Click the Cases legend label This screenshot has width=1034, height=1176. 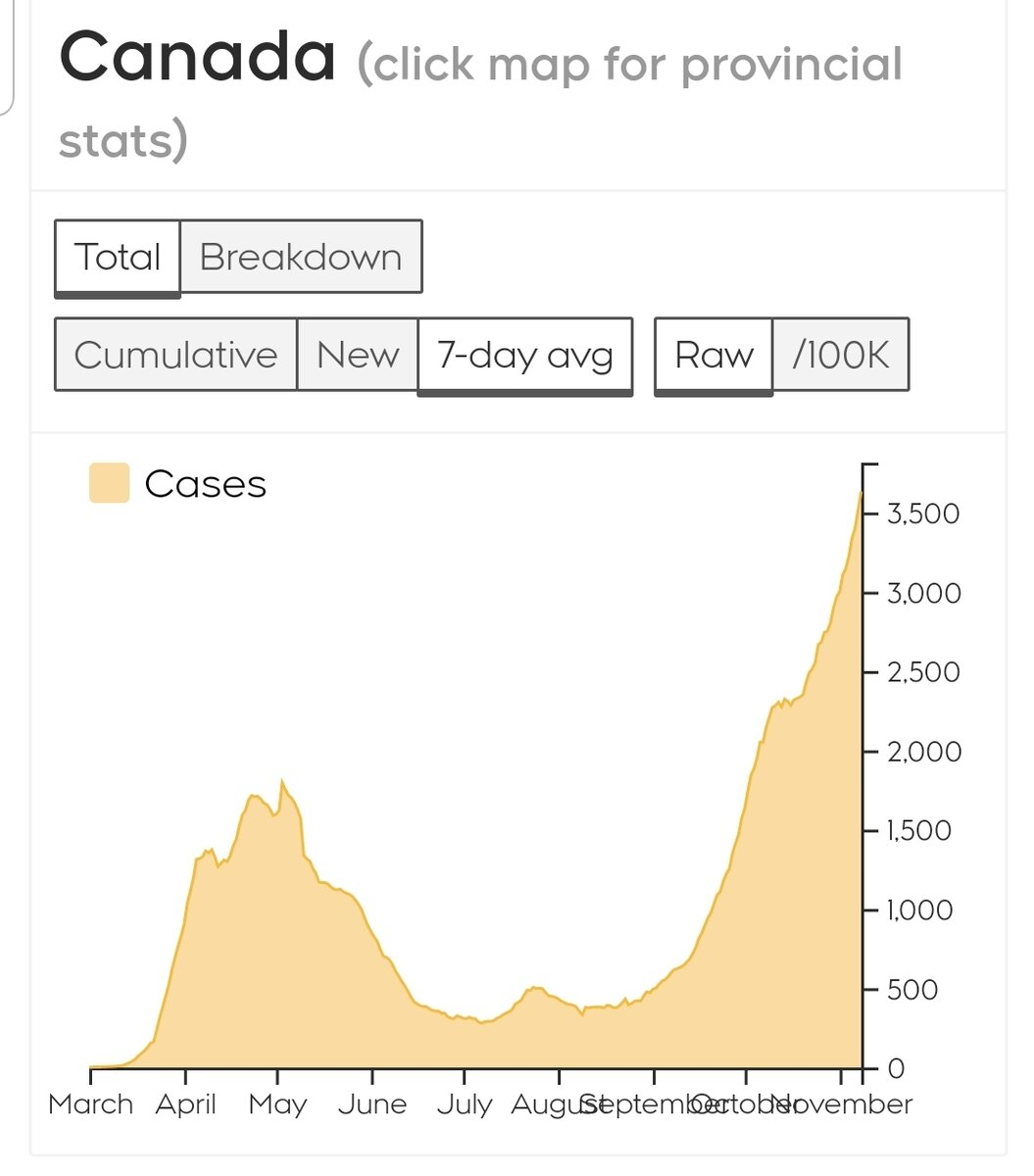(x=205, y=484)
